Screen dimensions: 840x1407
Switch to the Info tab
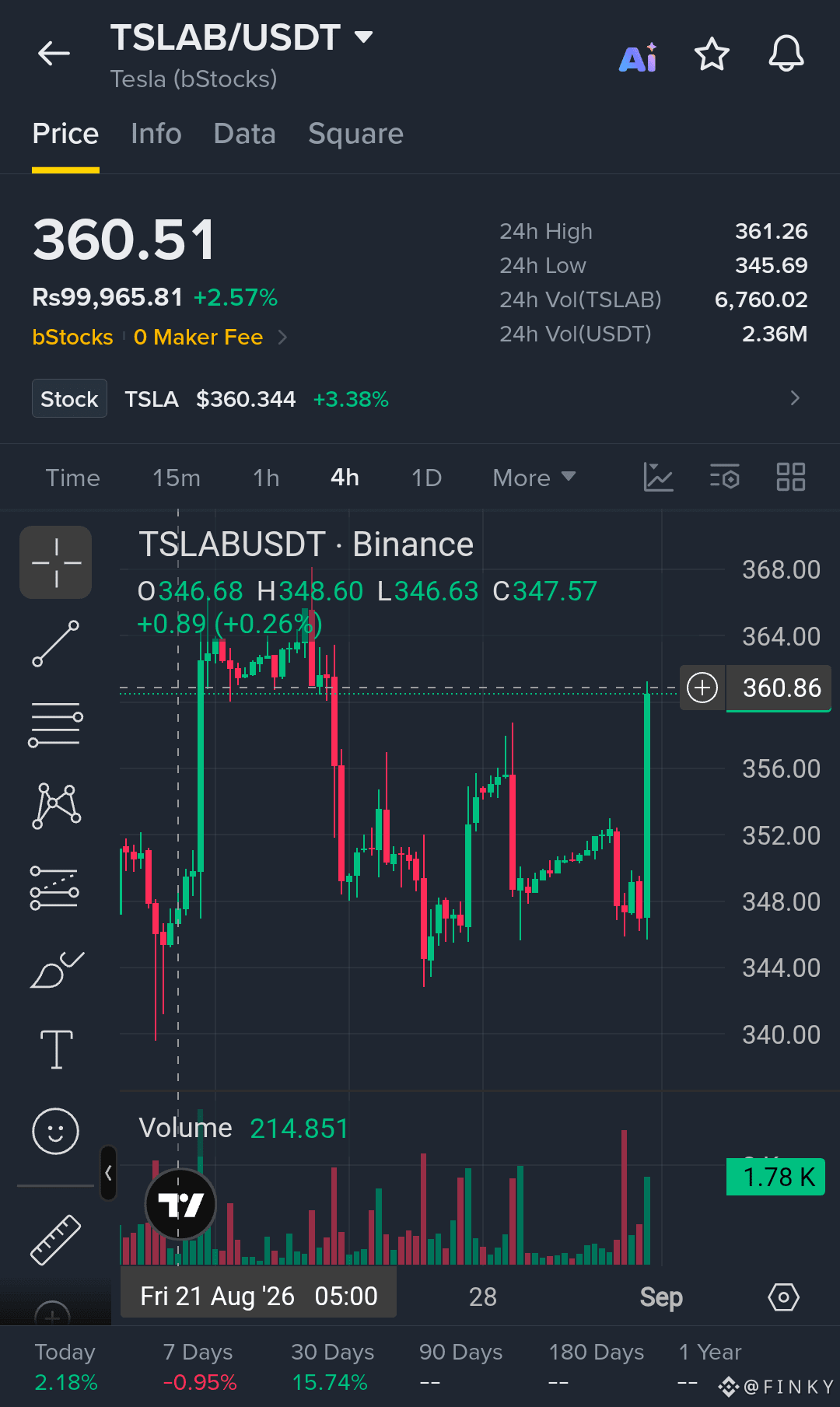pyautogui.click(x=156, y=134)
